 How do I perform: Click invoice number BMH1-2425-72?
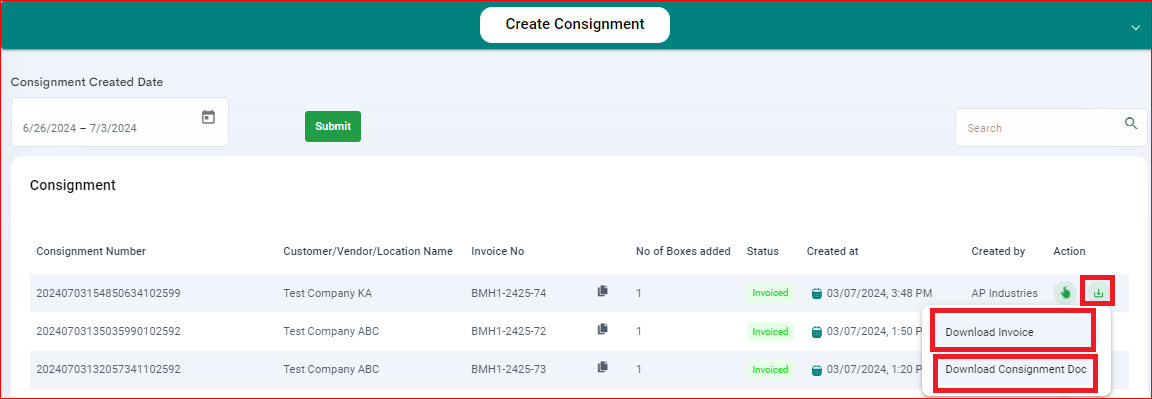508,331
